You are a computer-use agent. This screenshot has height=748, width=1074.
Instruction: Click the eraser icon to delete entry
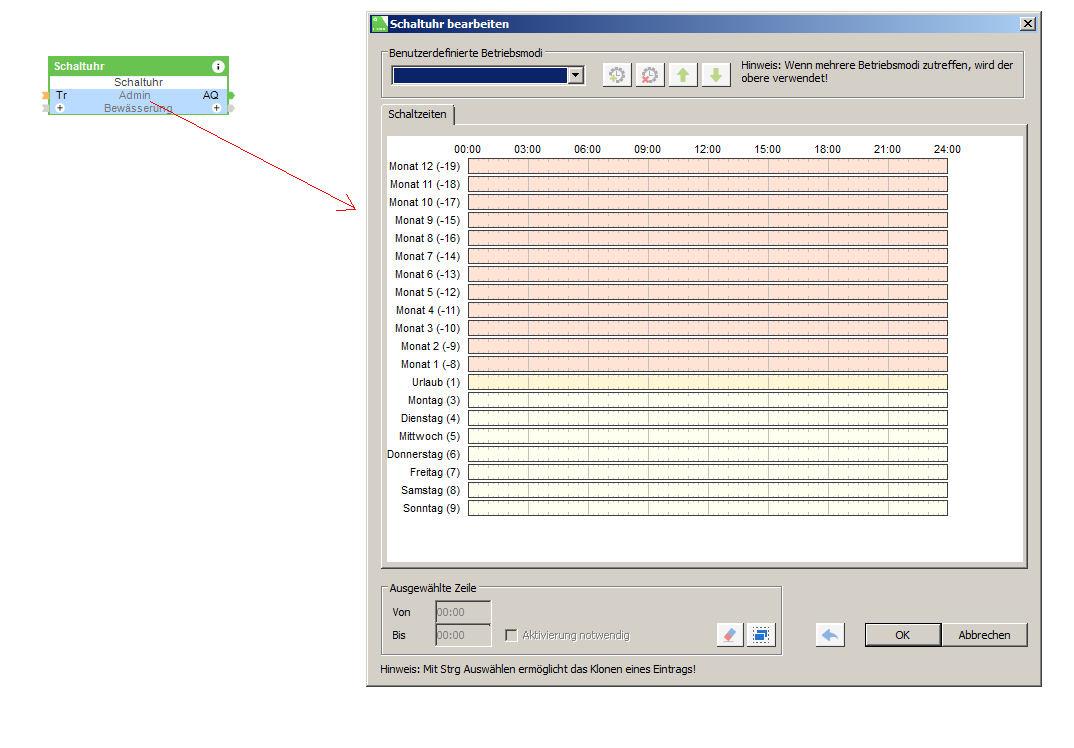click(x=730, y=635)
